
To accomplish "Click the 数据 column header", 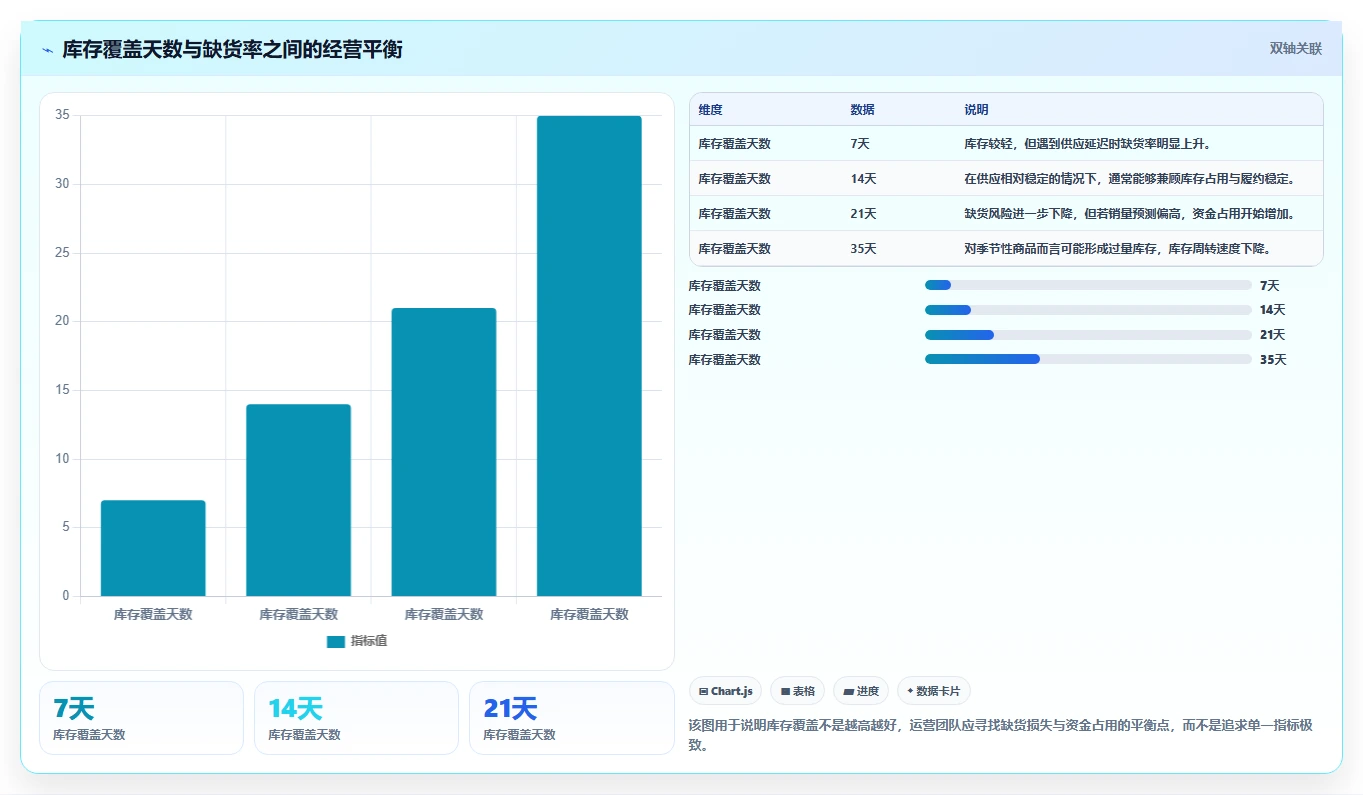I will point(862,110).
